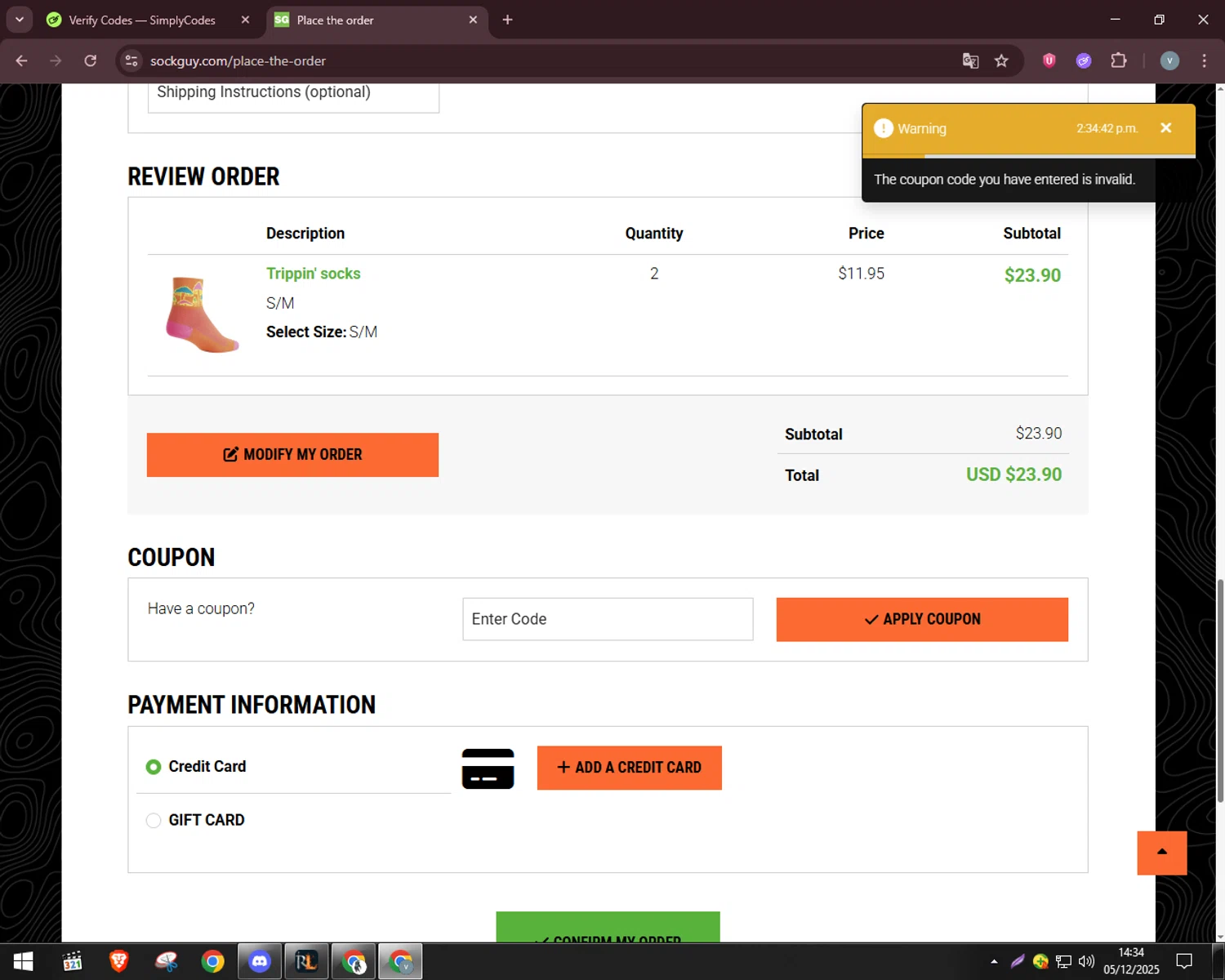Show hidden system tray icons
This screenshot has height=980, width=1225.
click(994, 961)
